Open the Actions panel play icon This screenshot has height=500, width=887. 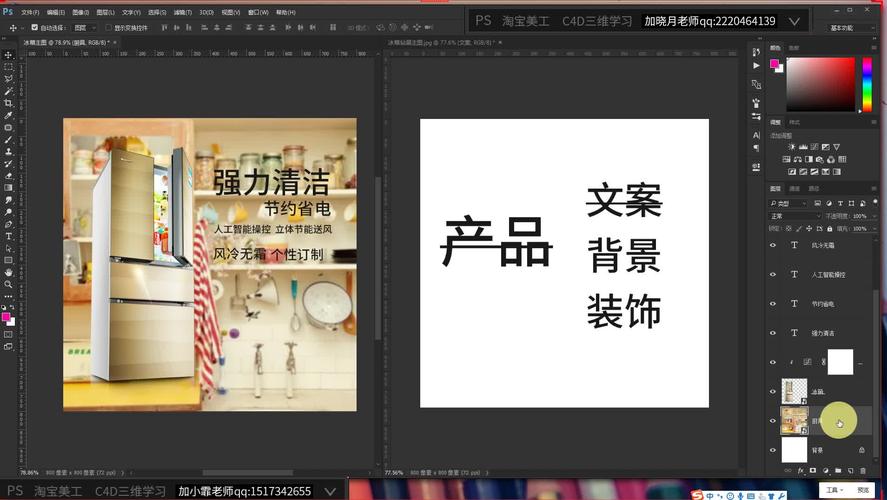click(756, 66)
